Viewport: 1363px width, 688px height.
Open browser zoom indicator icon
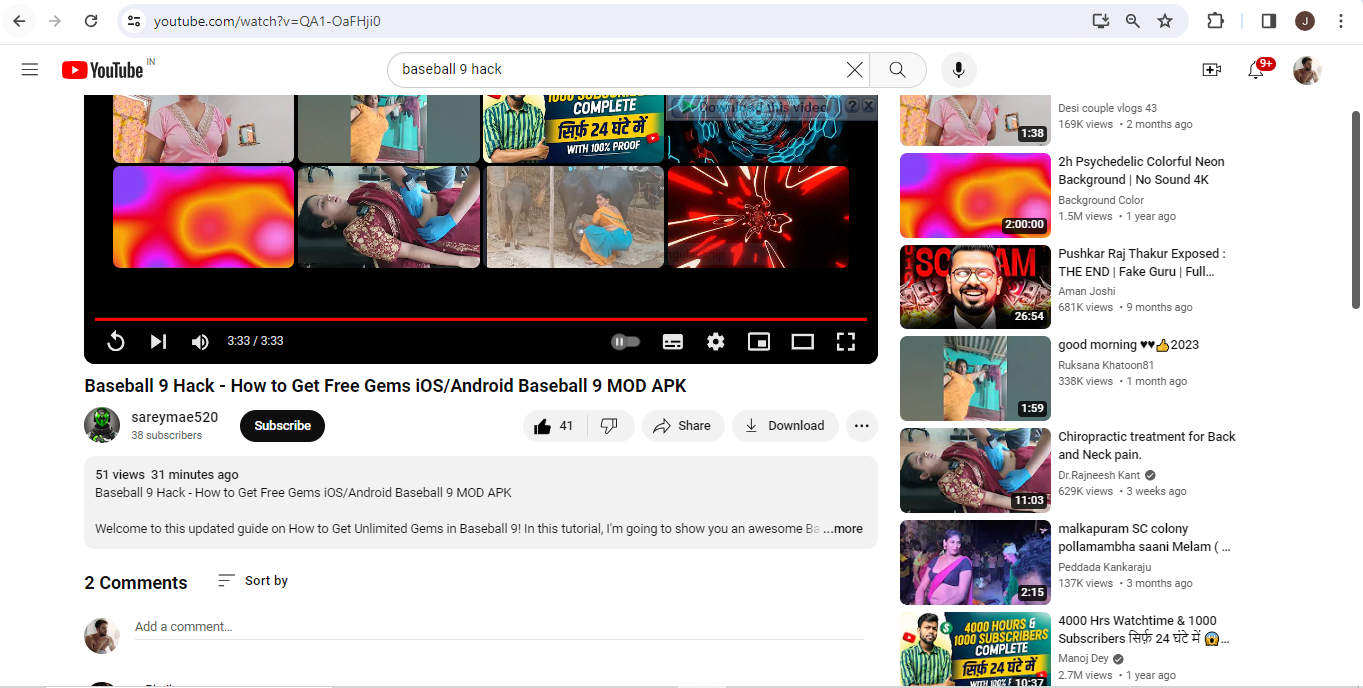[x=1132, y=21]
